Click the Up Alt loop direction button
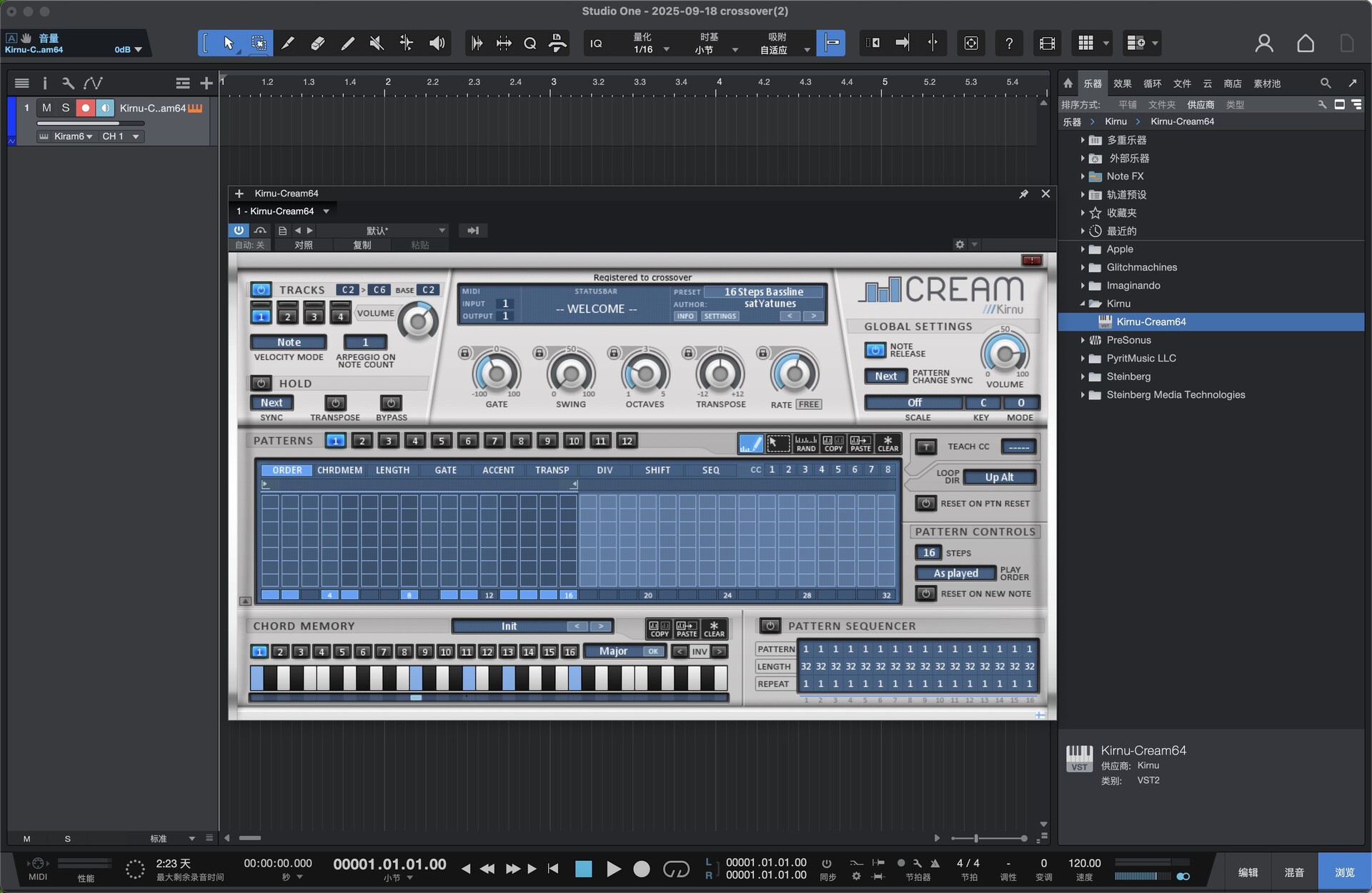 click(999, 477)
